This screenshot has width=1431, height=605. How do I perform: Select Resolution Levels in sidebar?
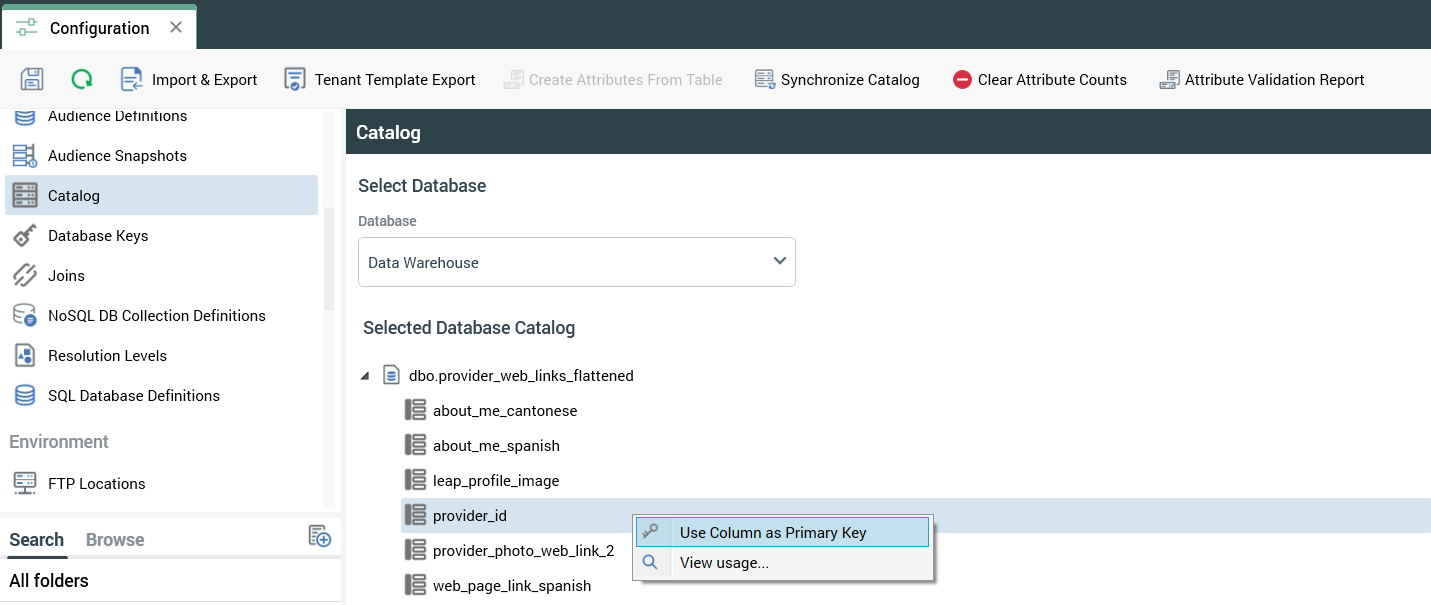[x=107, y=356]
